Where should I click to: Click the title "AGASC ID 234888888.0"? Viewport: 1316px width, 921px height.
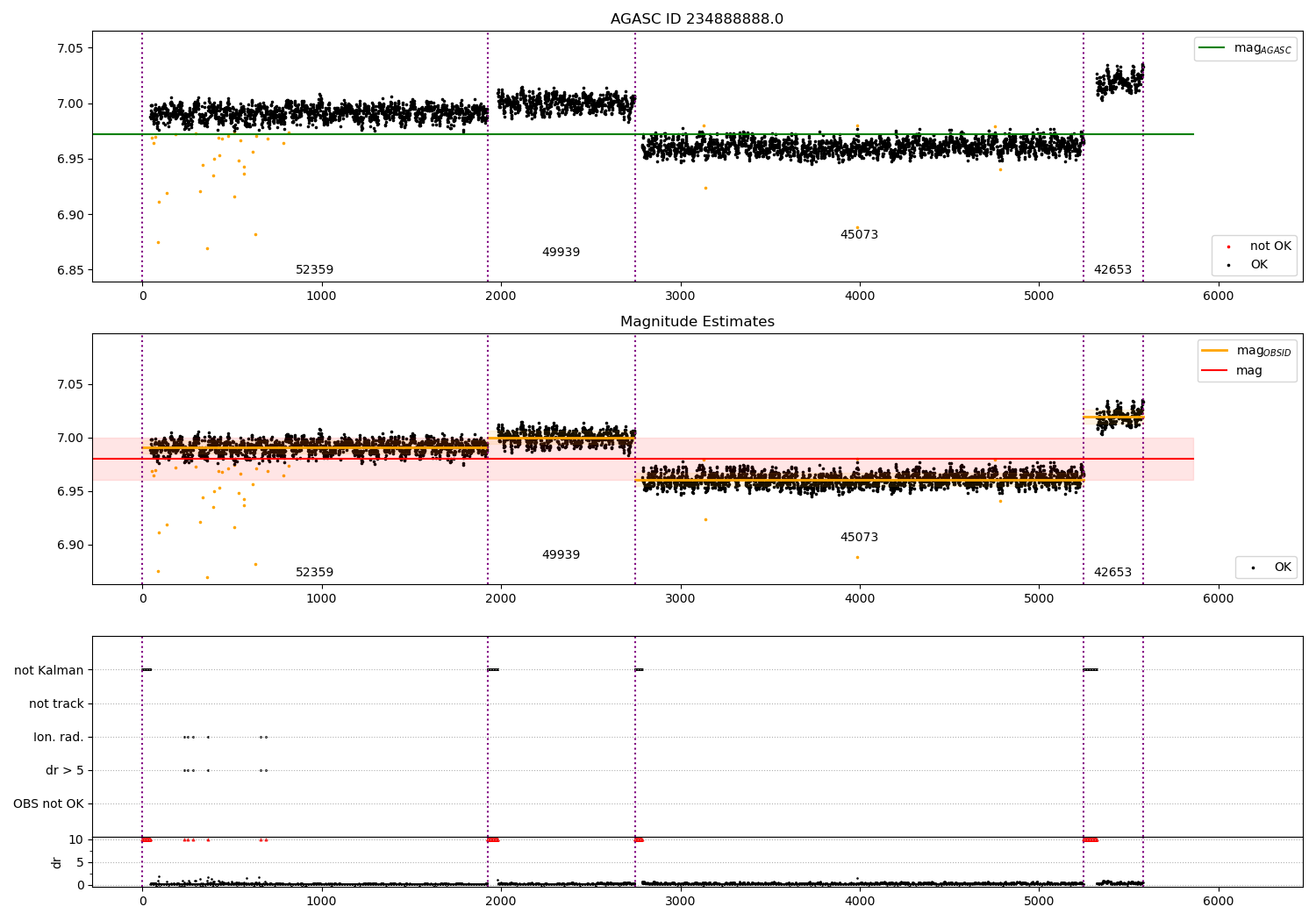697,19
